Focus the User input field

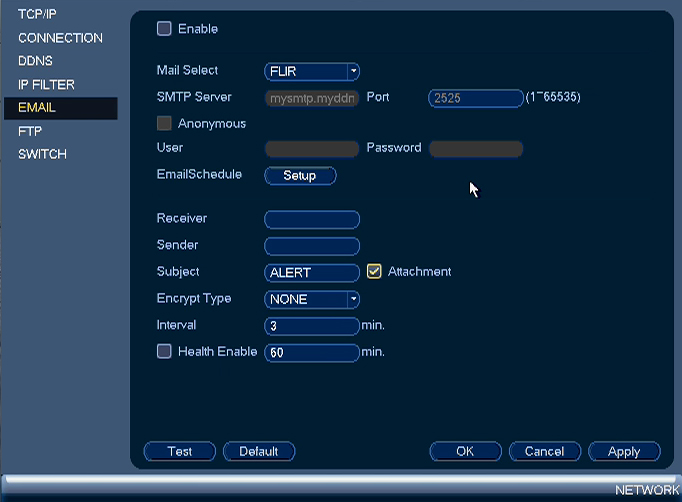(x=312, y=149)
